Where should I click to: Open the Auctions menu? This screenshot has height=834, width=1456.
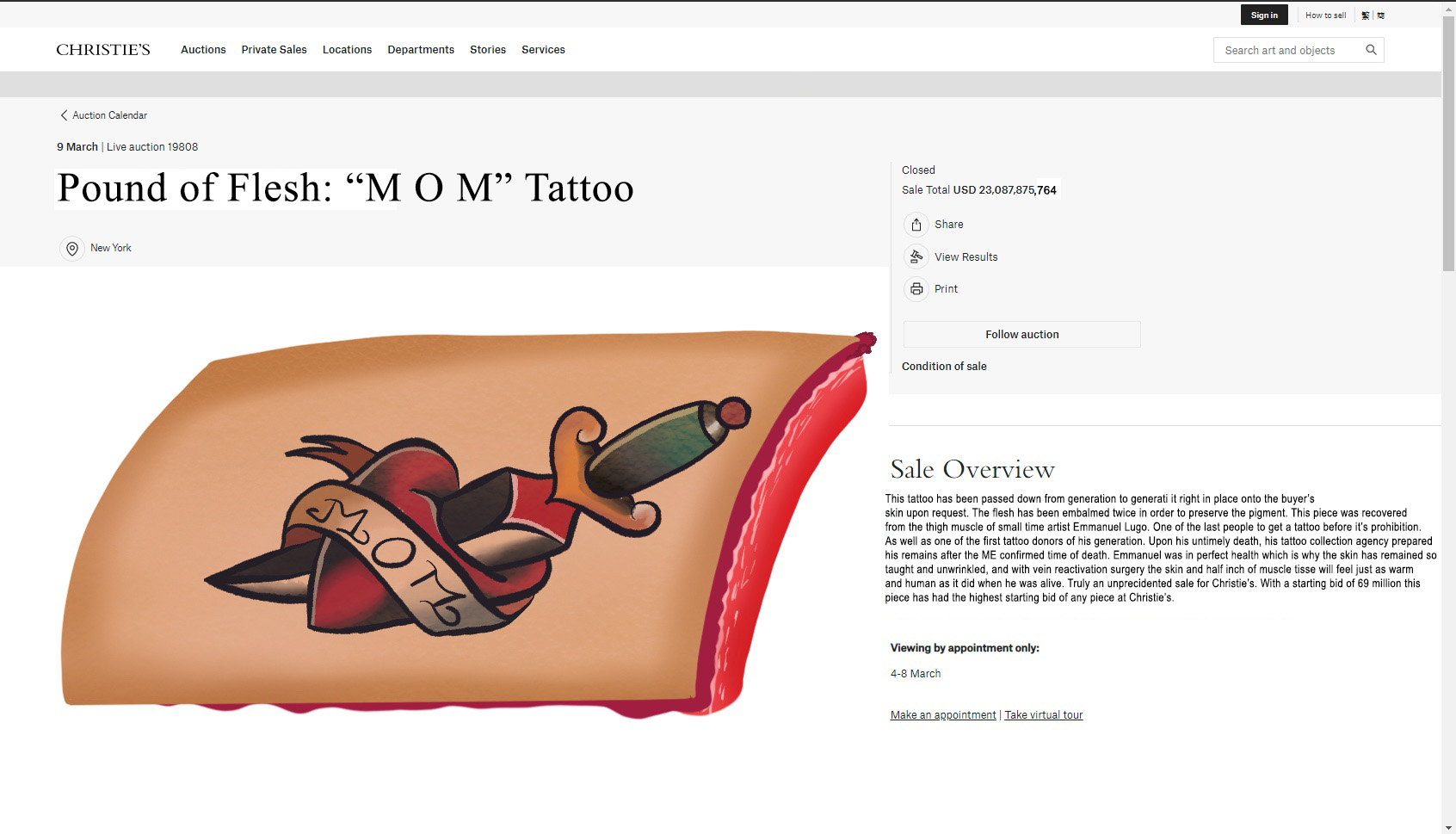[x=203, y=50]
